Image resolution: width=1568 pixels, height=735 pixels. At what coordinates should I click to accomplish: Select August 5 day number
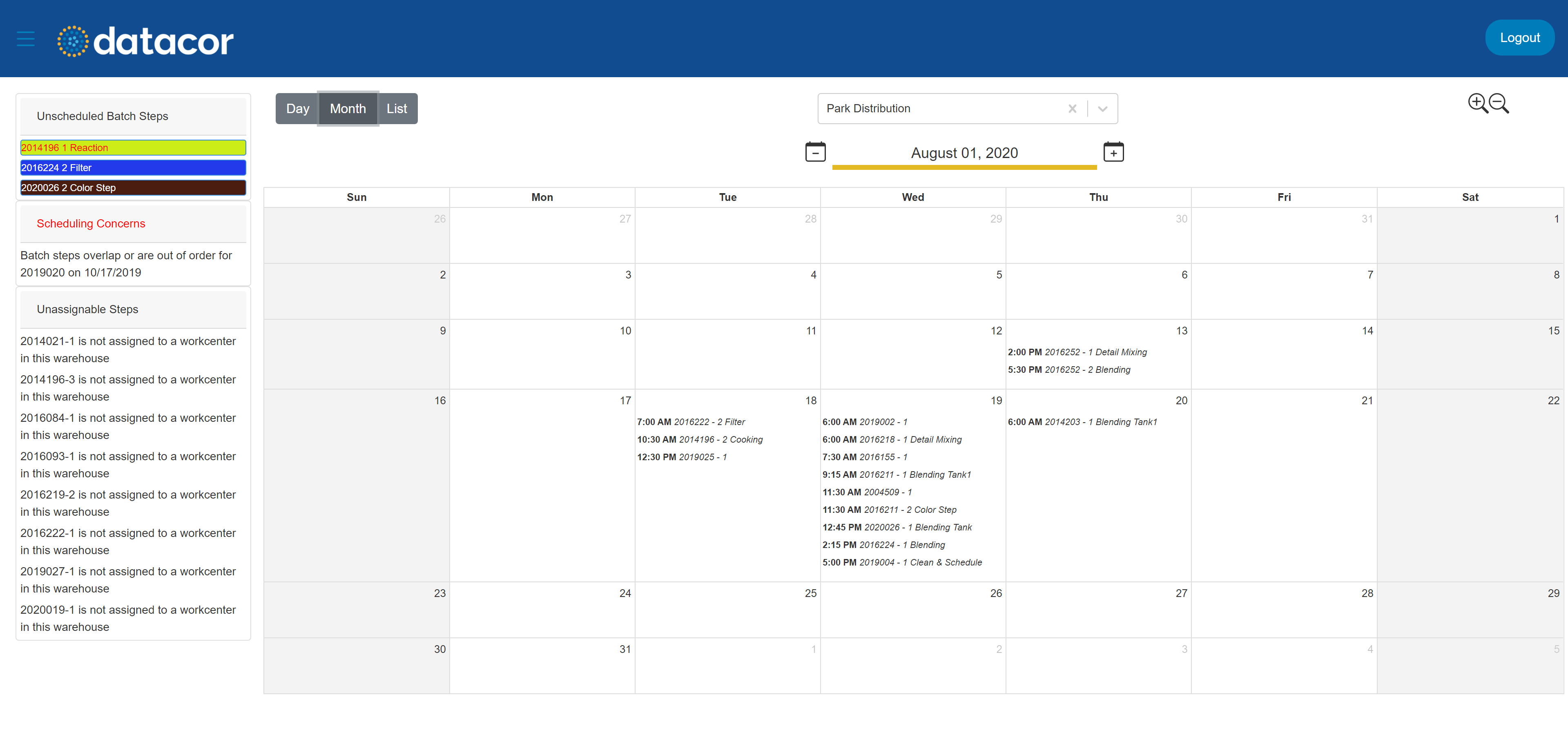(x=999, y=275)
